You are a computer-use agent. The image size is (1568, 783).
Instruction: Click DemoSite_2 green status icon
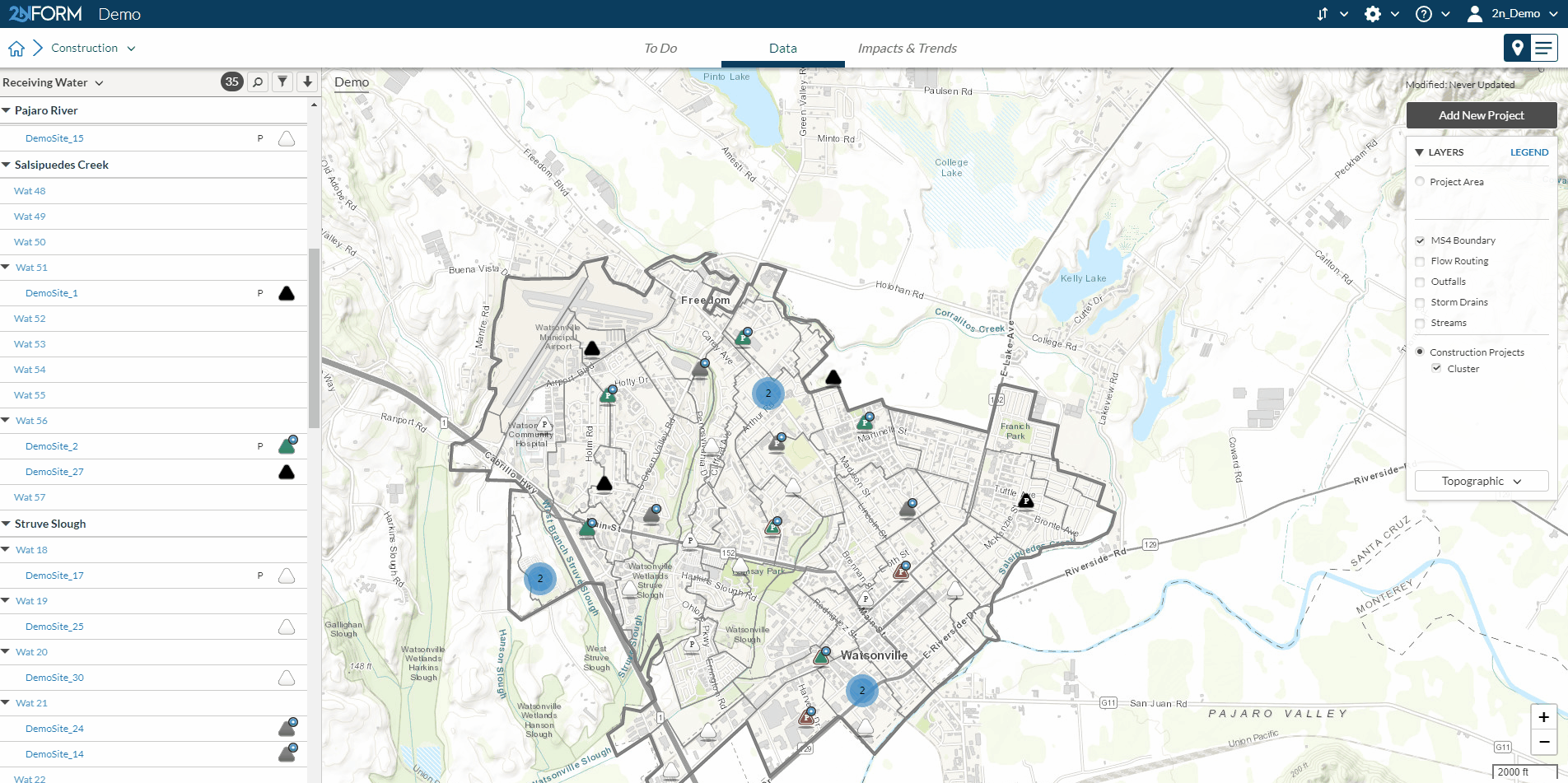(287, 445)
